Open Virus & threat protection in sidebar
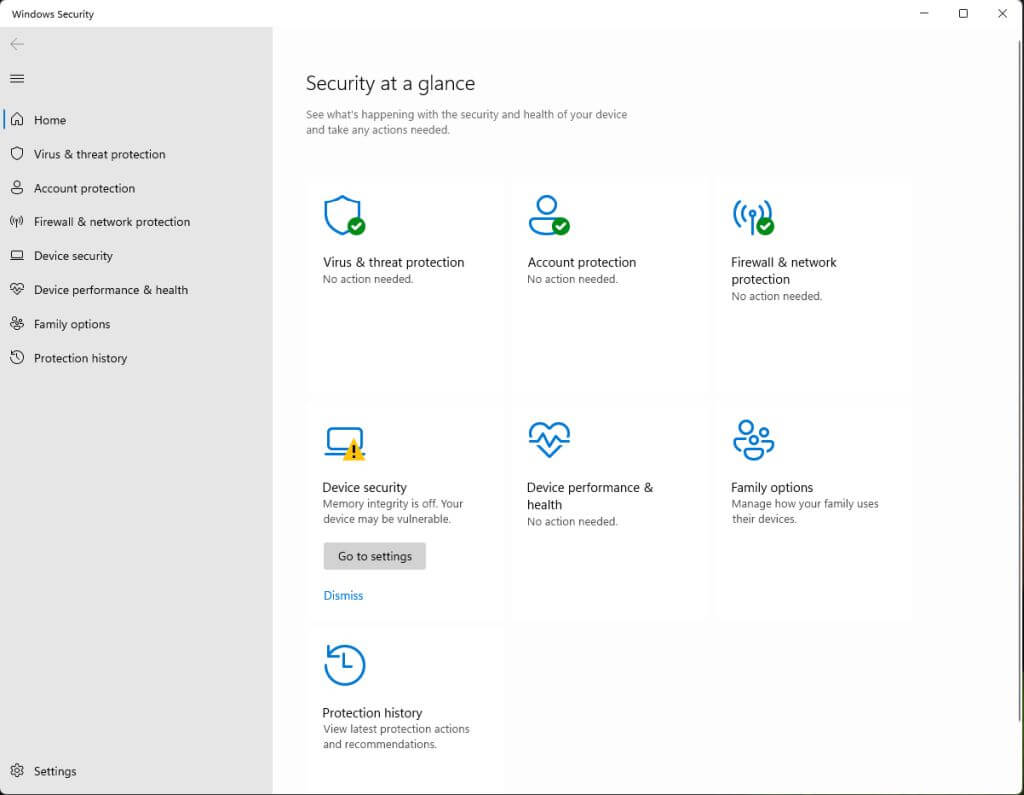This screenshot has height=795, width=1024. [99, 154]
